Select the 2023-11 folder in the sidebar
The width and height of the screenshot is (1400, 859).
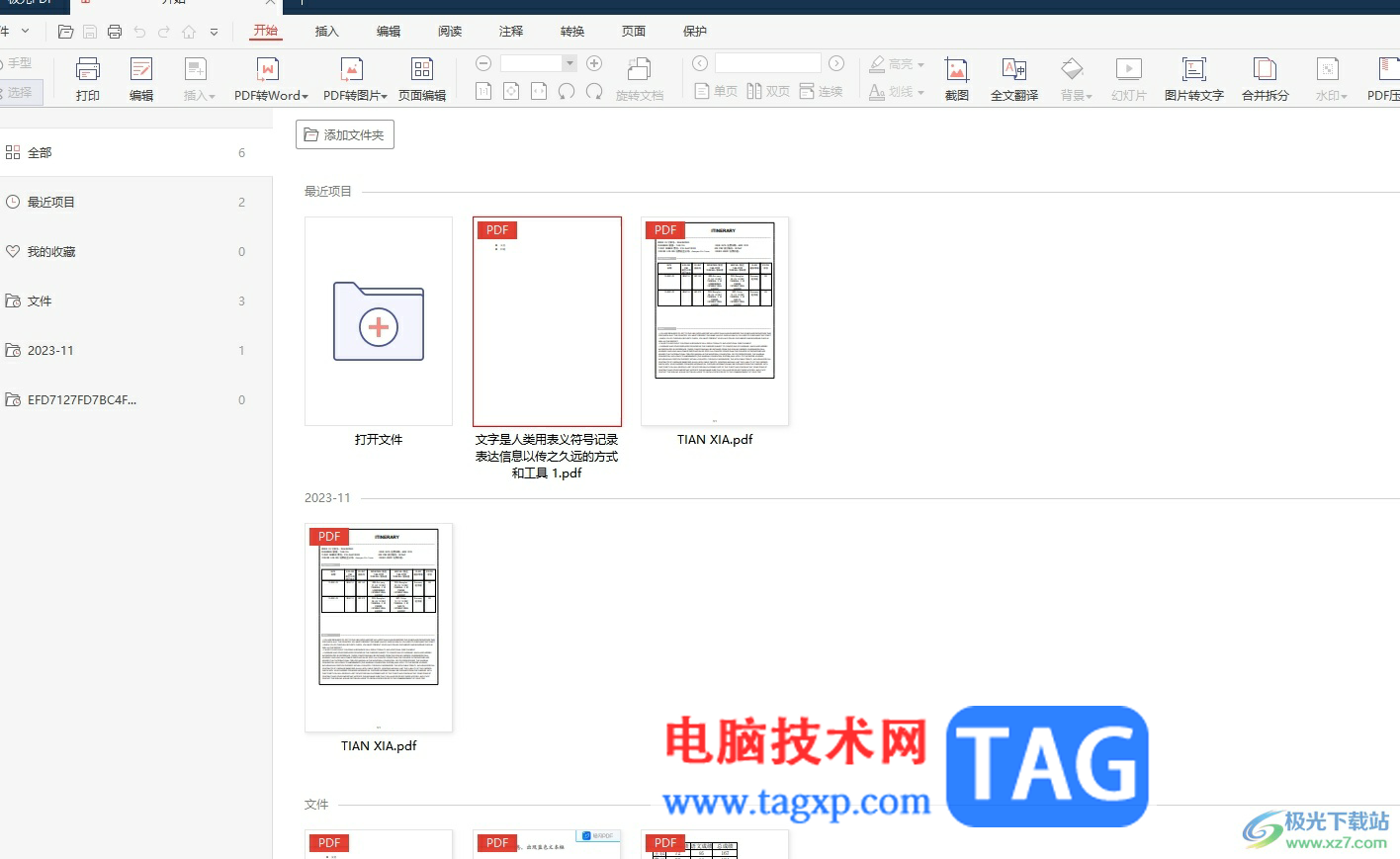click(134, 350)
